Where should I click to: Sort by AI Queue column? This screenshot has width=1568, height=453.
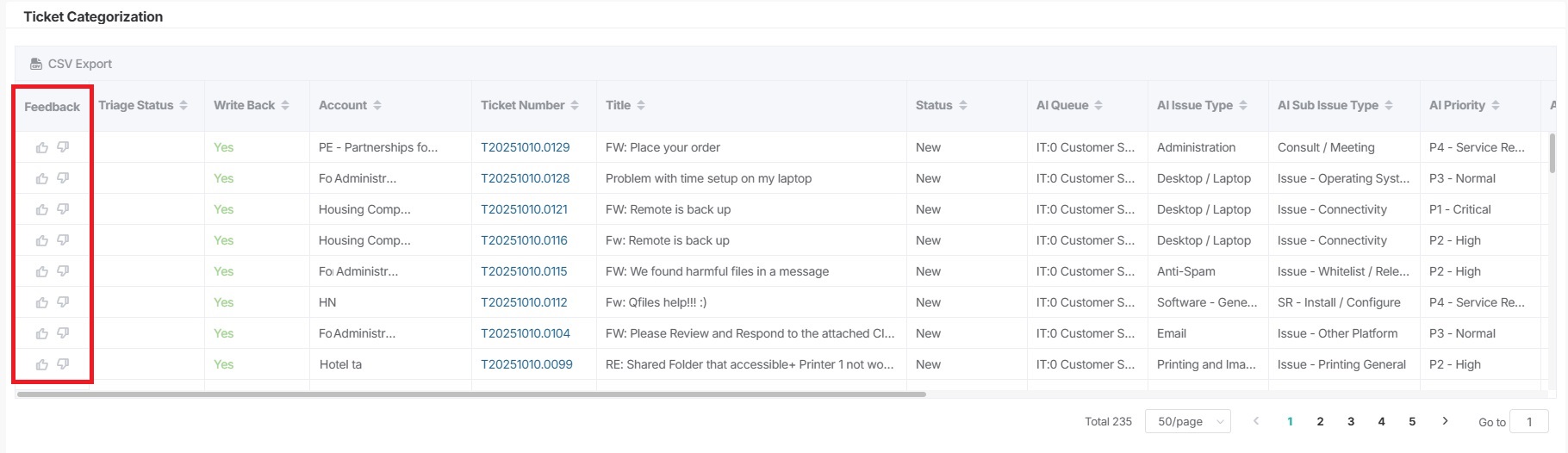(1098, 105)
